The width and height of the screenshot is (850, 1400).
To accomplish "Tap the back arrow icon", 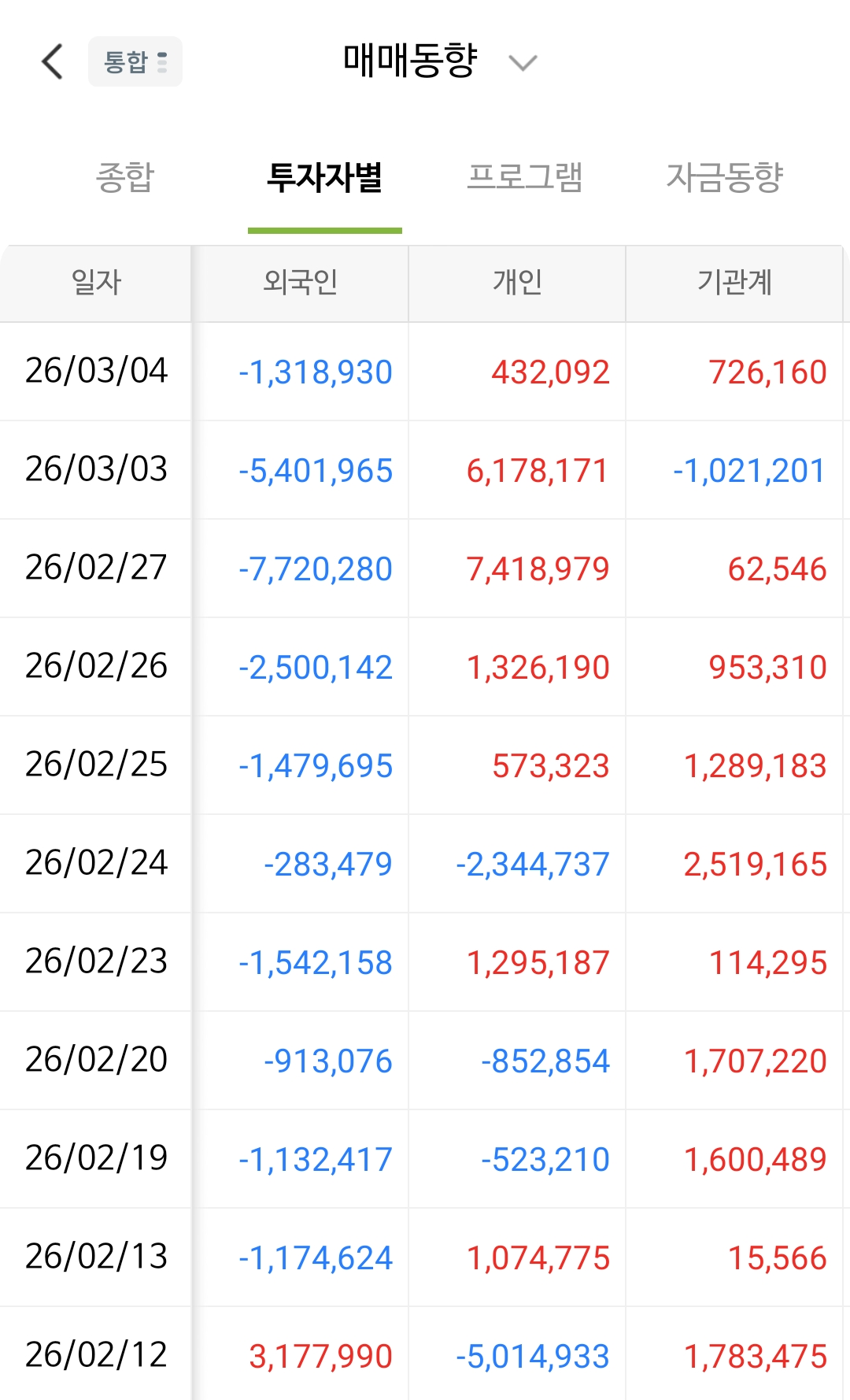I will click(52, 61).
